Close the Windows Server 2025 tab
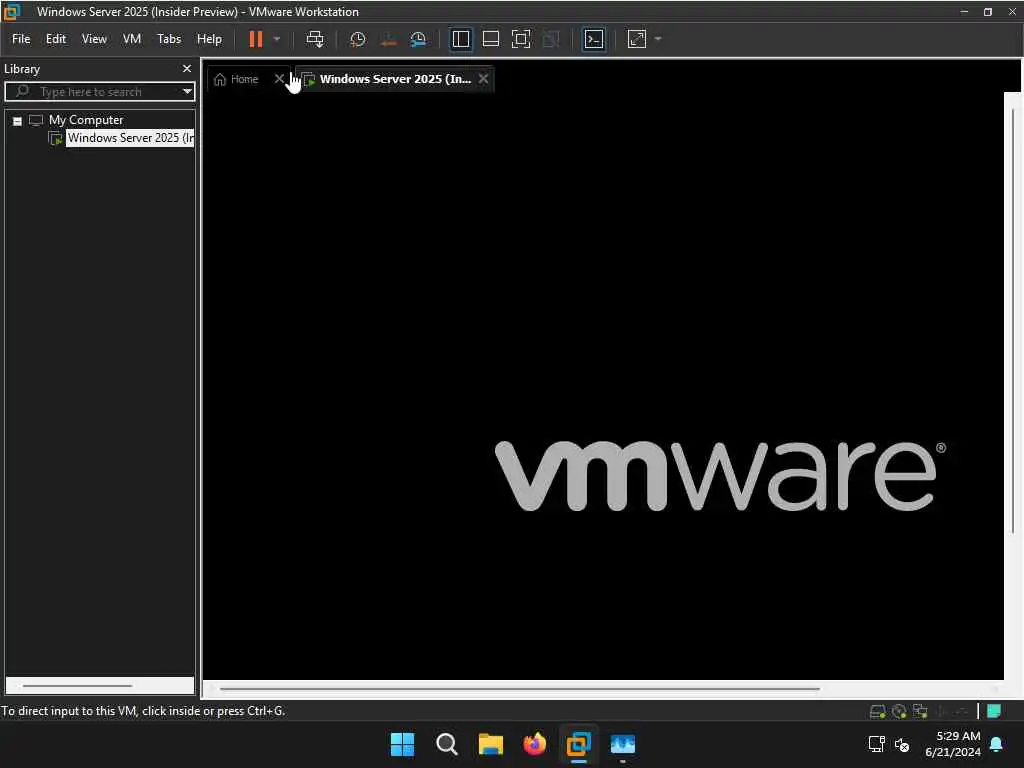This screenshot has width=1024, height=768. 483,79
